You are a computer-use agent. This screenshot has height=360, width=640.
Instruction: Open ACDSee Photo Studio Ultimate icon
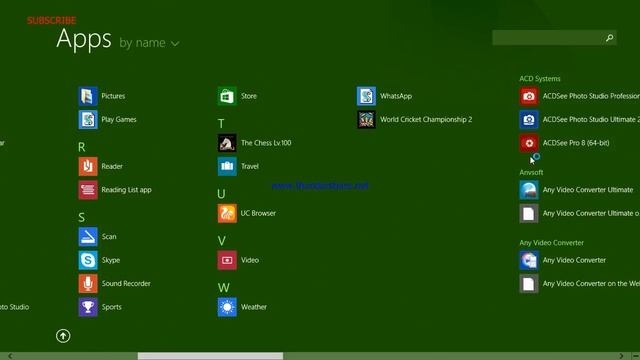point(529,120)
